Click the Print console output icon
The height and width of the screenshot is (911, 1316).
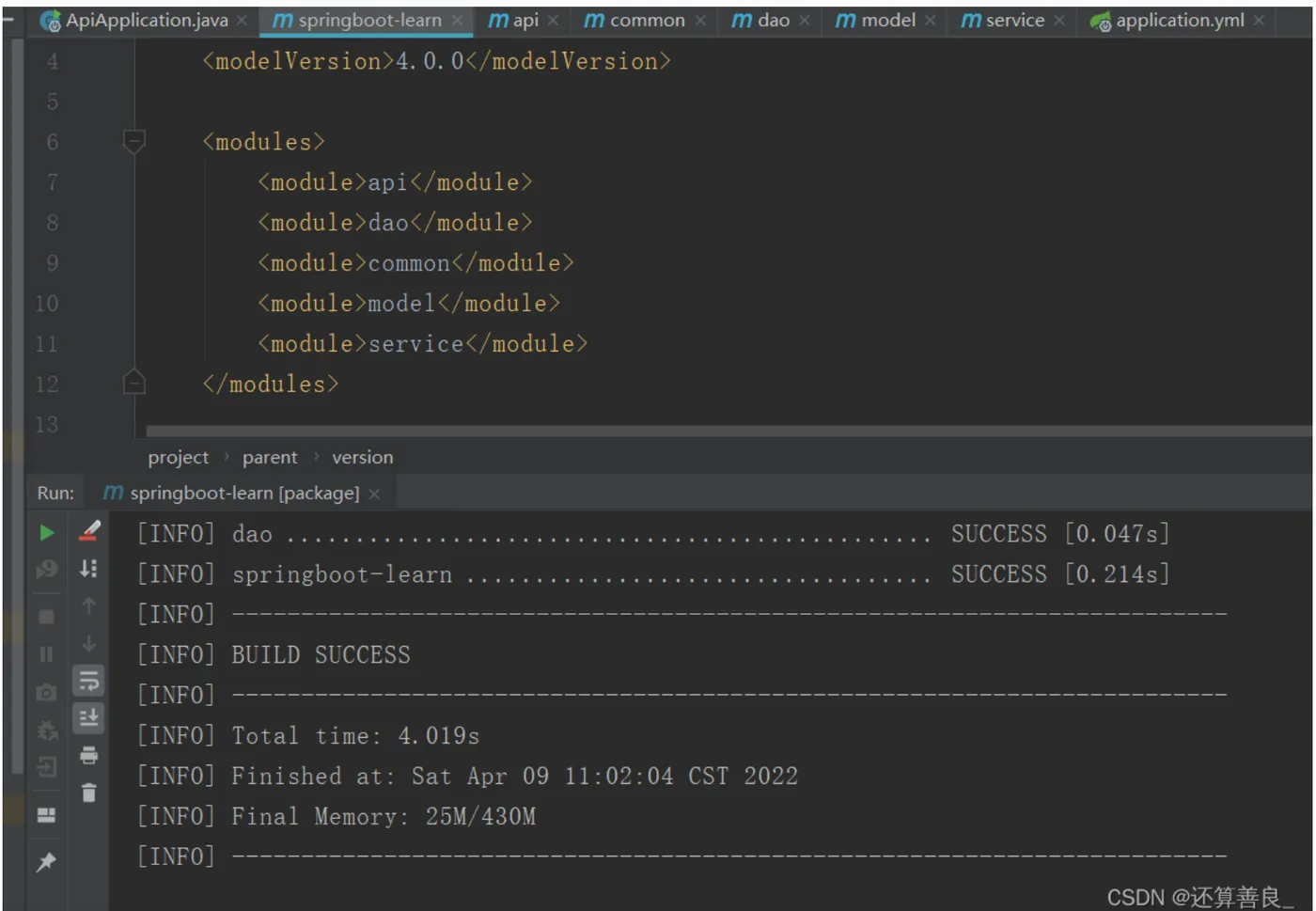[x=89, y=756]
